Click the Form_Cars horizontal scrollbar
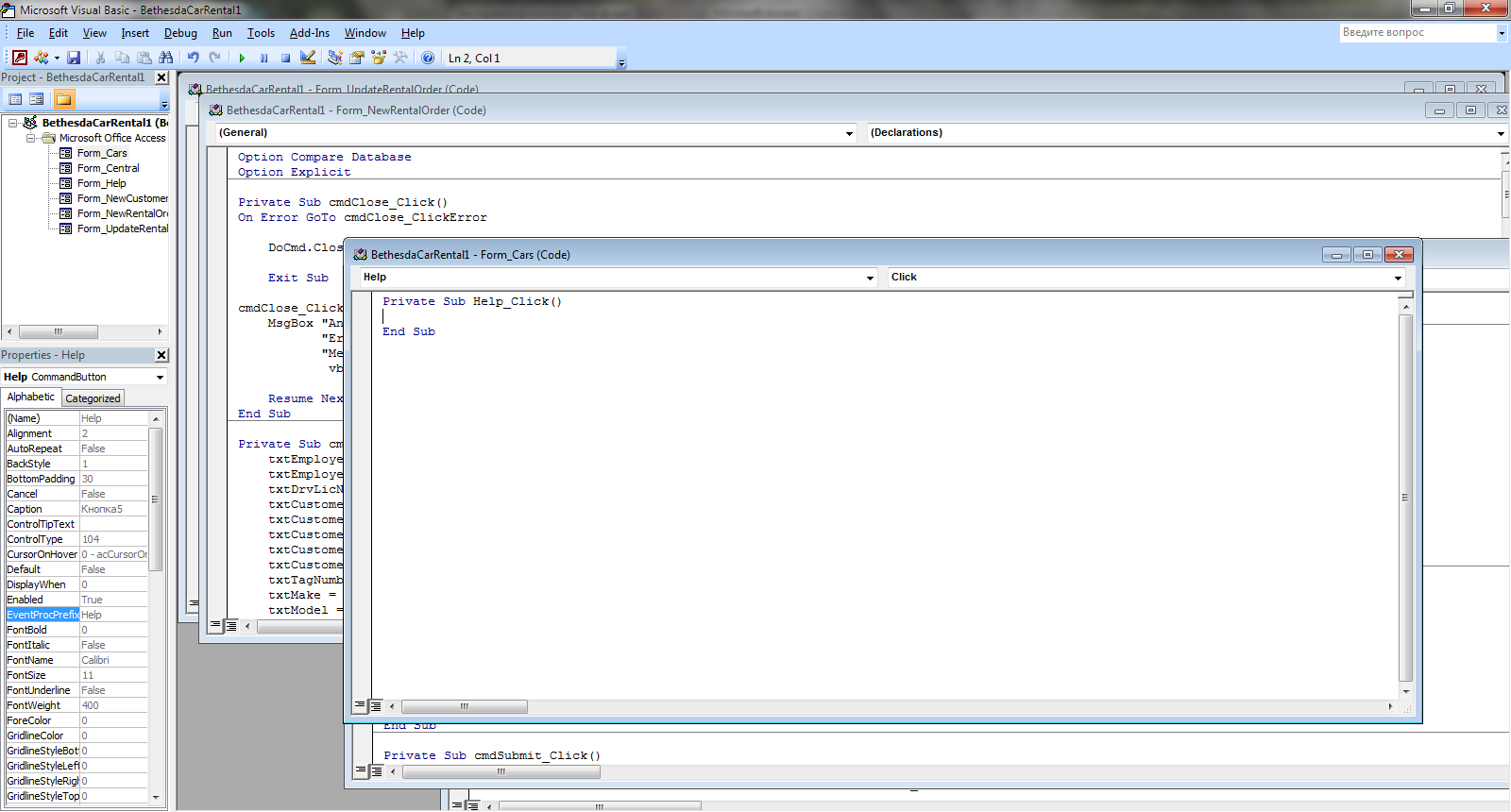This screenshot has width=1511, height=812. pos(464,706)
